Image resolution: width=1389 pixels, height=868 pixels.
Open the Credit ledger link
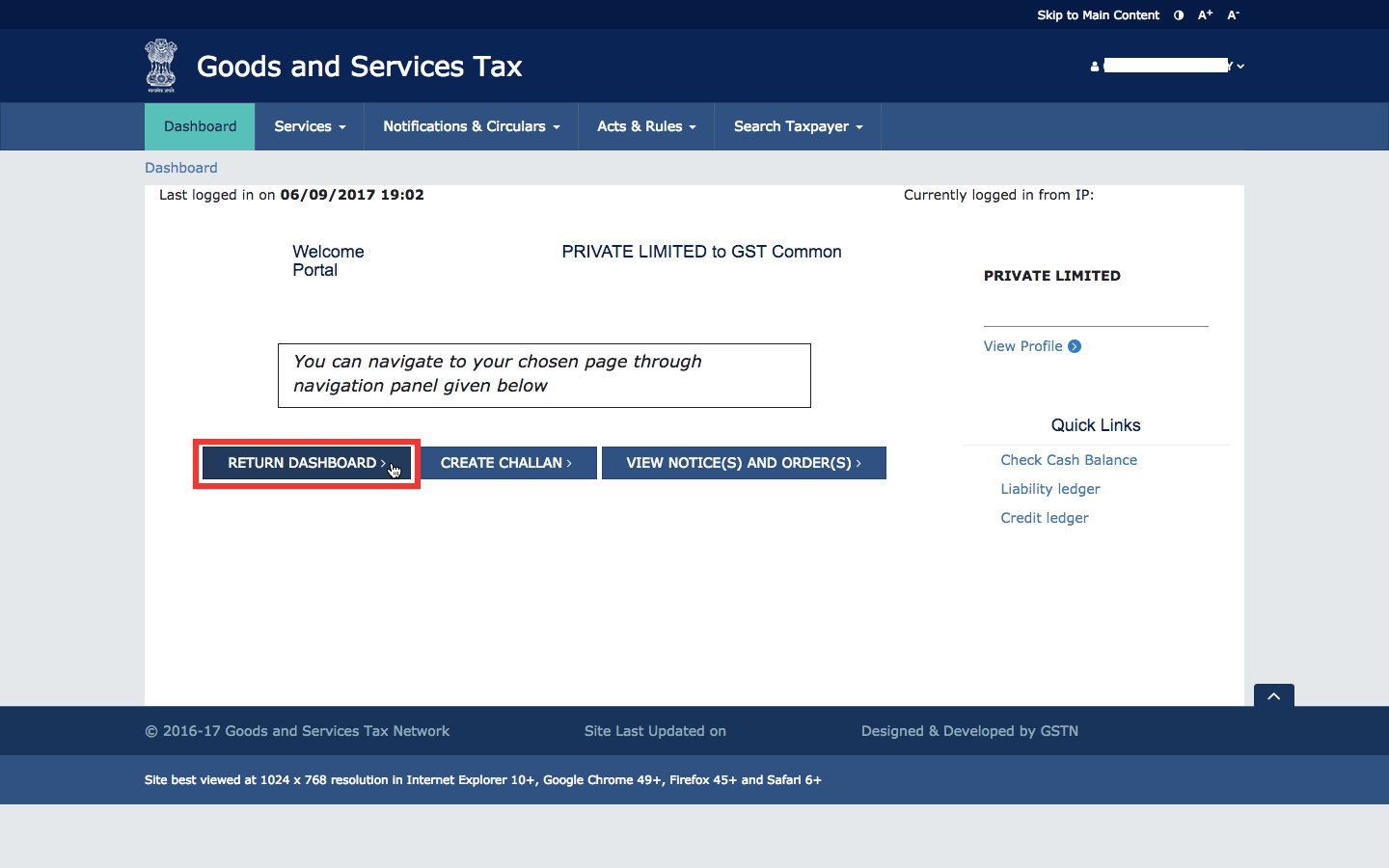click(1045, 518)
